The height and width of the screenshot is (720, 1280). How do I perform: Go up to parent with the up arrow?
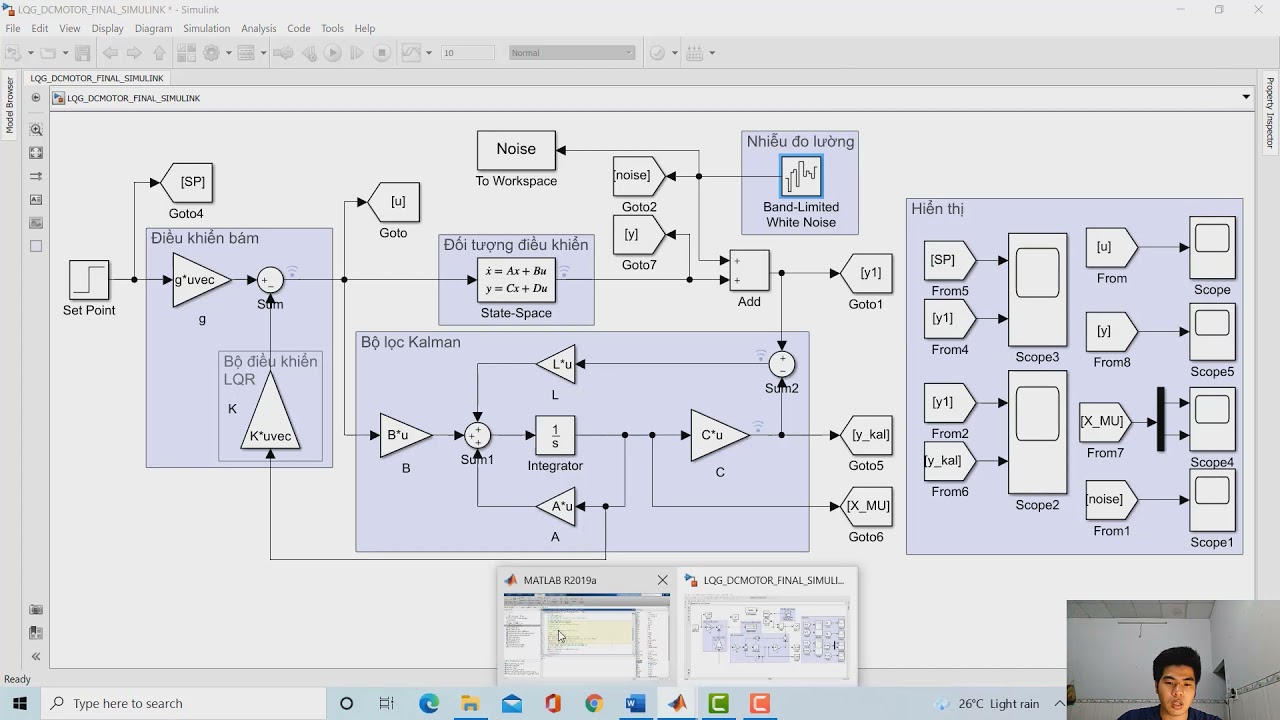158,53
